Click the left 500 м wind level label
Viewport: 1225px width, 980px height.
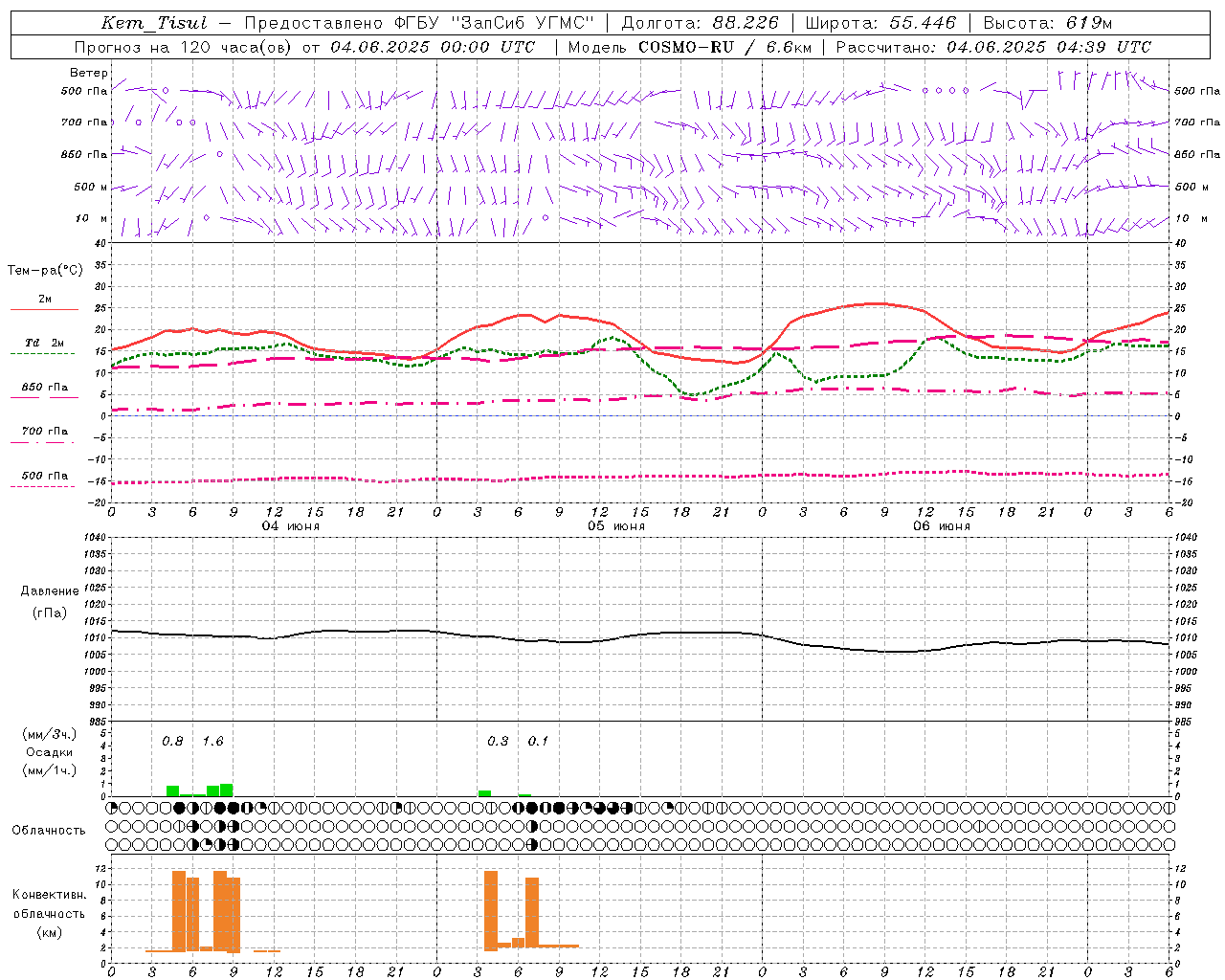click(91, 187)
